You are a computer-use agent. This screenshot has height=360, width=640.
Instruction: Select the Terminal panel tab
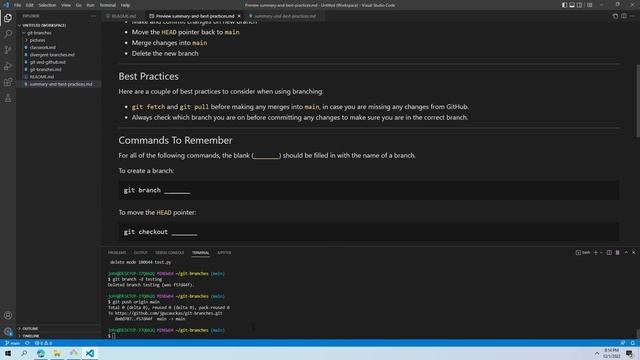coord(200,253)
